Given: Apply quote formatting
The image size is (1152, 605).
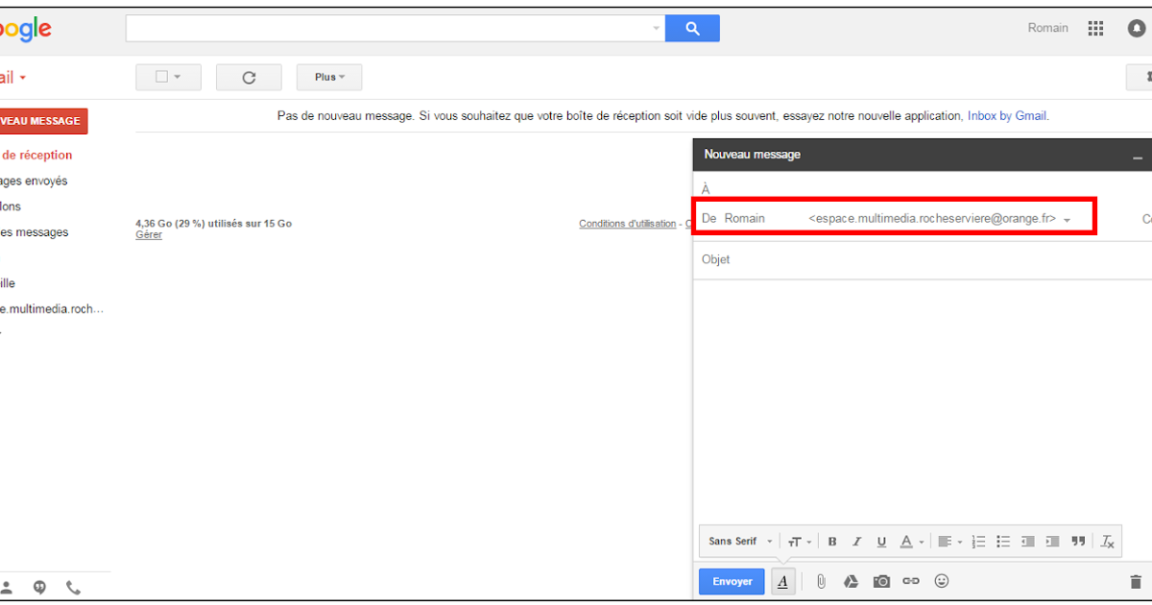Looking at the screenshot, I should pyautogui.click(x=1078, y=542).
